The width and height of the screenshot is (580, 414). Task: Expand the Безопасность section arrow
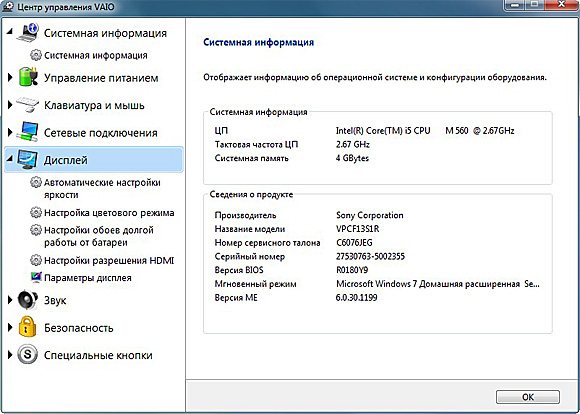pos(10,327)
